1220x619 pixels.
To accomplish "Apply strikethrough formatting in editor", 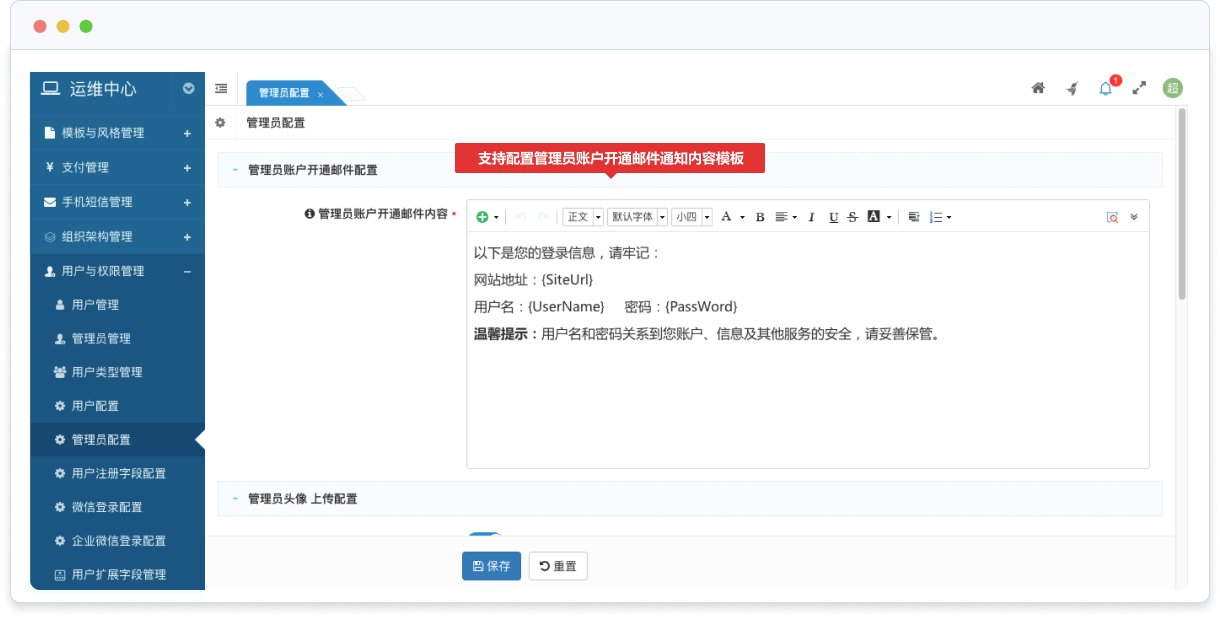I will pyautogui.click(x=852, y=217).
